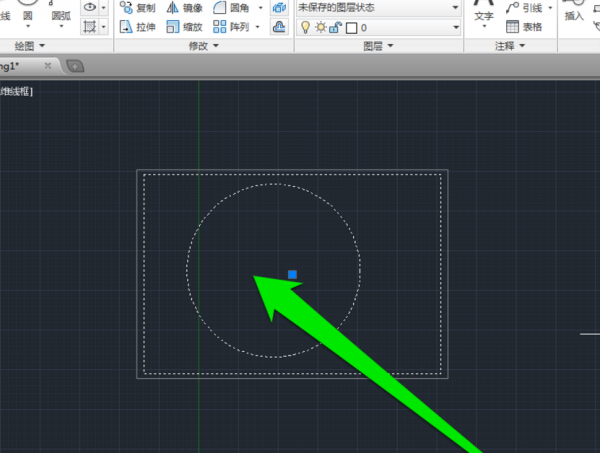Insert a 表格 (Table)
This screenshot has height=453, width=600.
524,27
